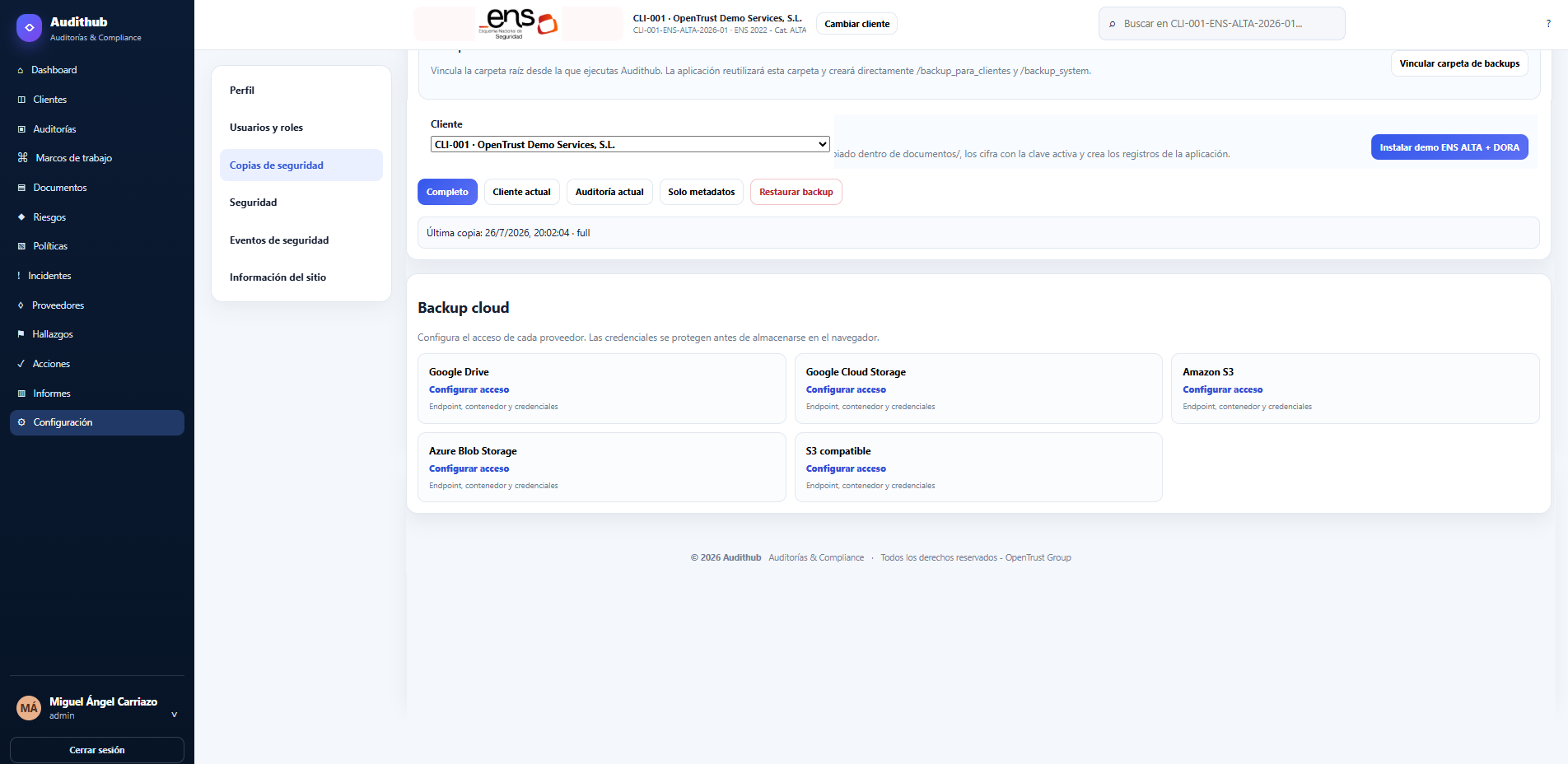1568x764 pixels.
Task: Open the Seguridad settings section
Action: click(x=301, y=203)
